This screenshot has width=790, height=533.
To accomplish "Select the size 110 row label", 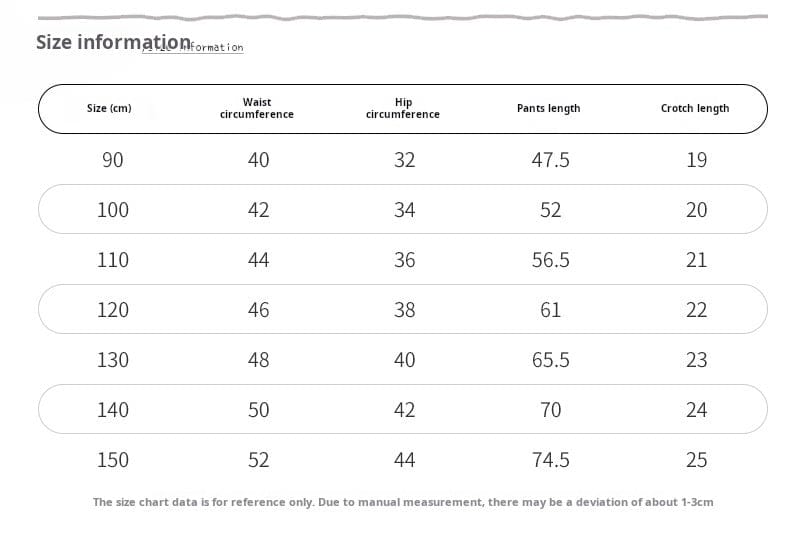I will click(x=113, y=260).
